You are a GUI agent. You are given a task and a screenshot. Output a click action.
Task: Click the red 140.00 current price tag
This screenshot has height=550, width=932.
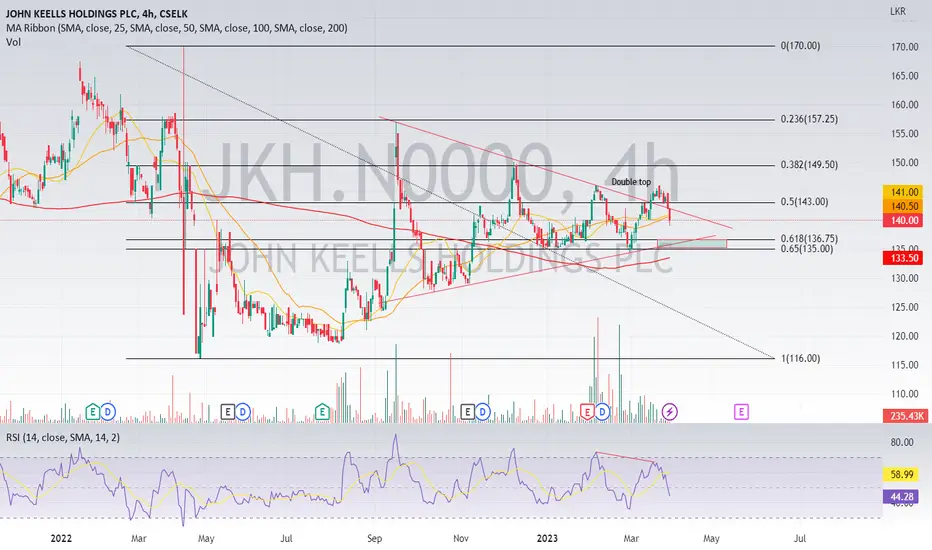[x=905, y=220]
